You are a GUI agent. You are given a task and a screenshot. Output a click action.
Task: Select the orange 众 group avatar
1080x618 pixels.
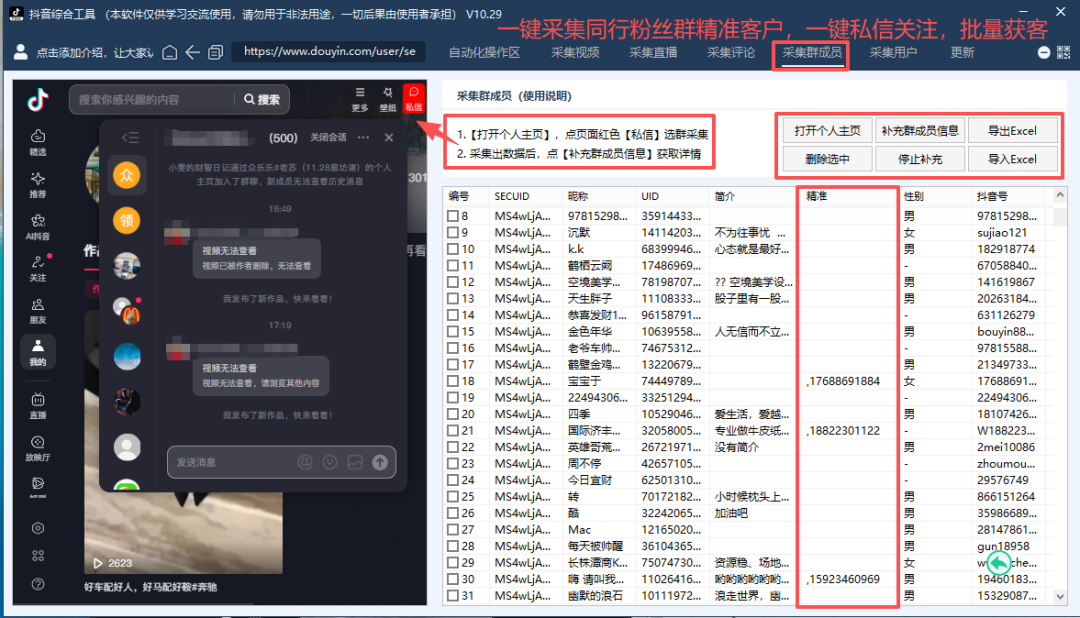(127, 175)
